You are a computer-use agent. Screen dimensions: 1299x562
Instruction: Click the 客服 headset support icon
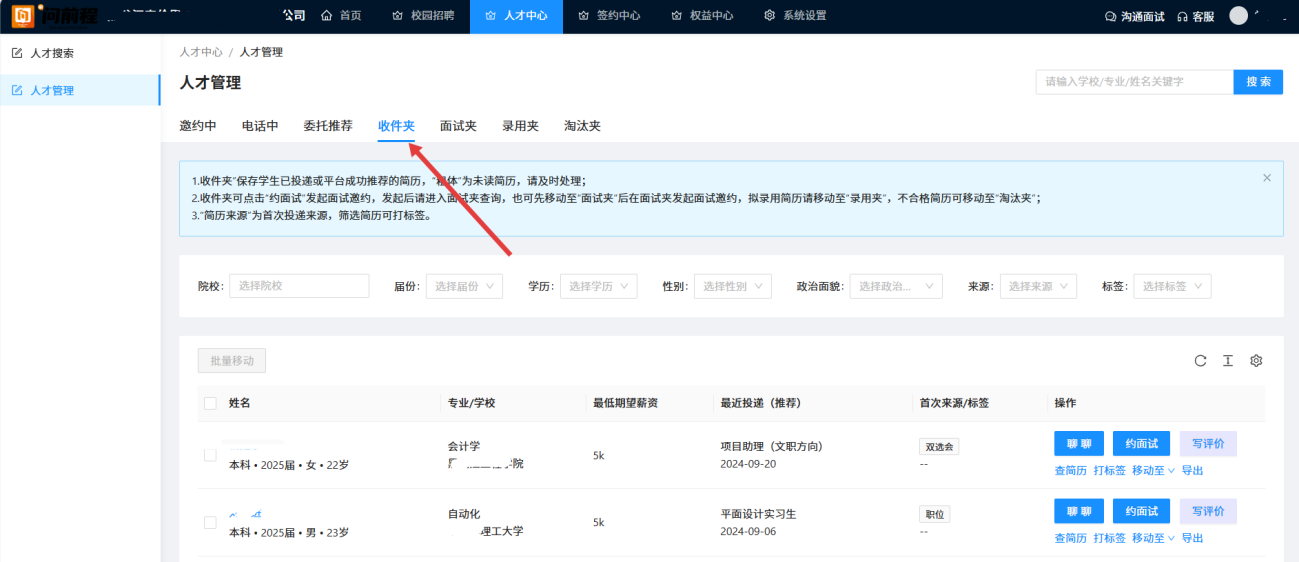pos(1195,16)
